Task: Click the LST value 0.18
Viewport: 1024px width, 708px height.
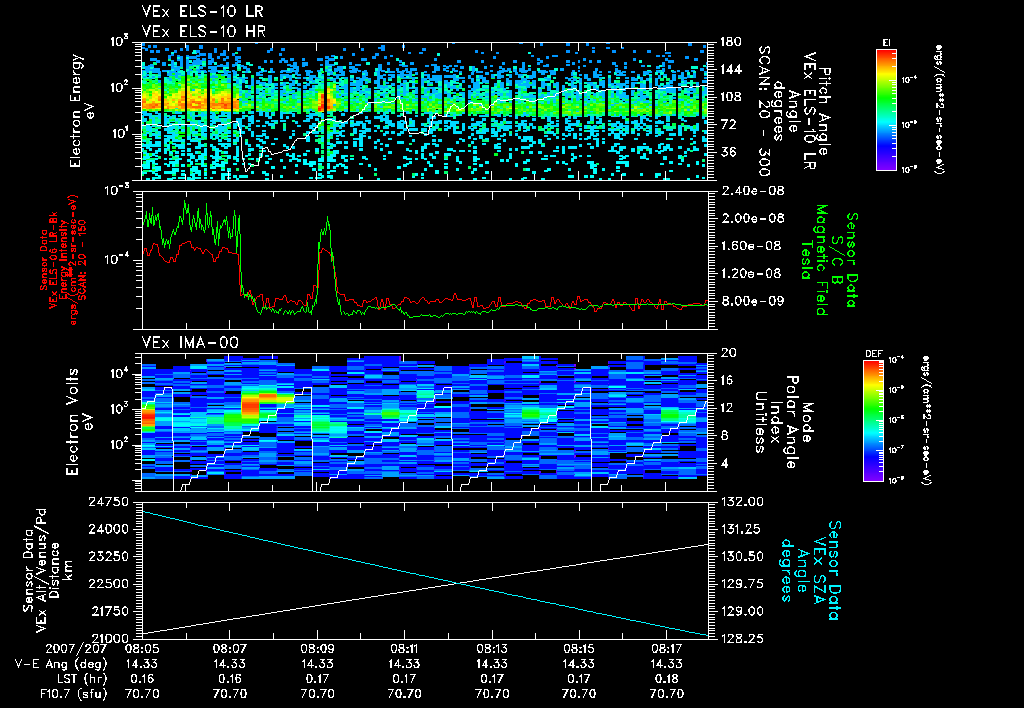Action: [667, 679]
